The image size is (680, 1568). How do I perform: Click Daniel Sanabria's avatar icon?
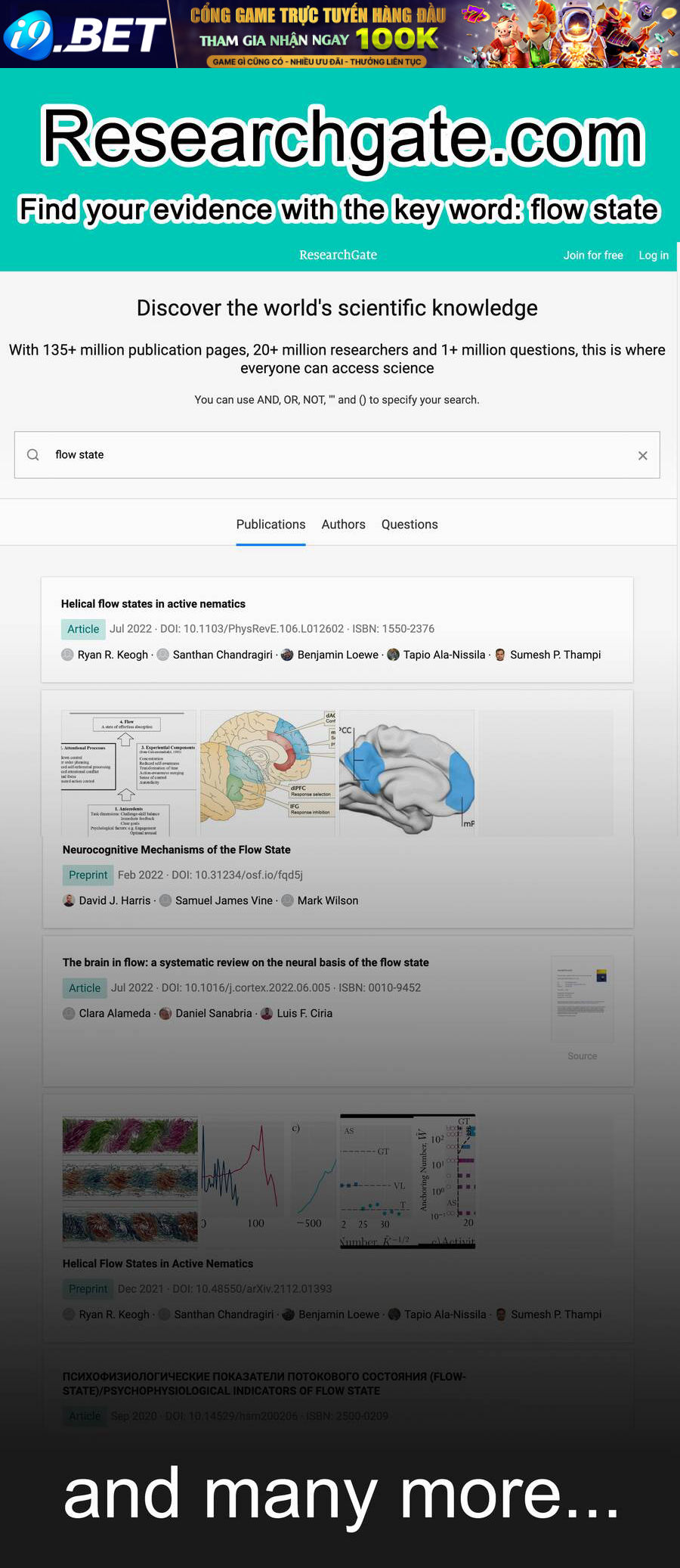tap(165, 1013)
